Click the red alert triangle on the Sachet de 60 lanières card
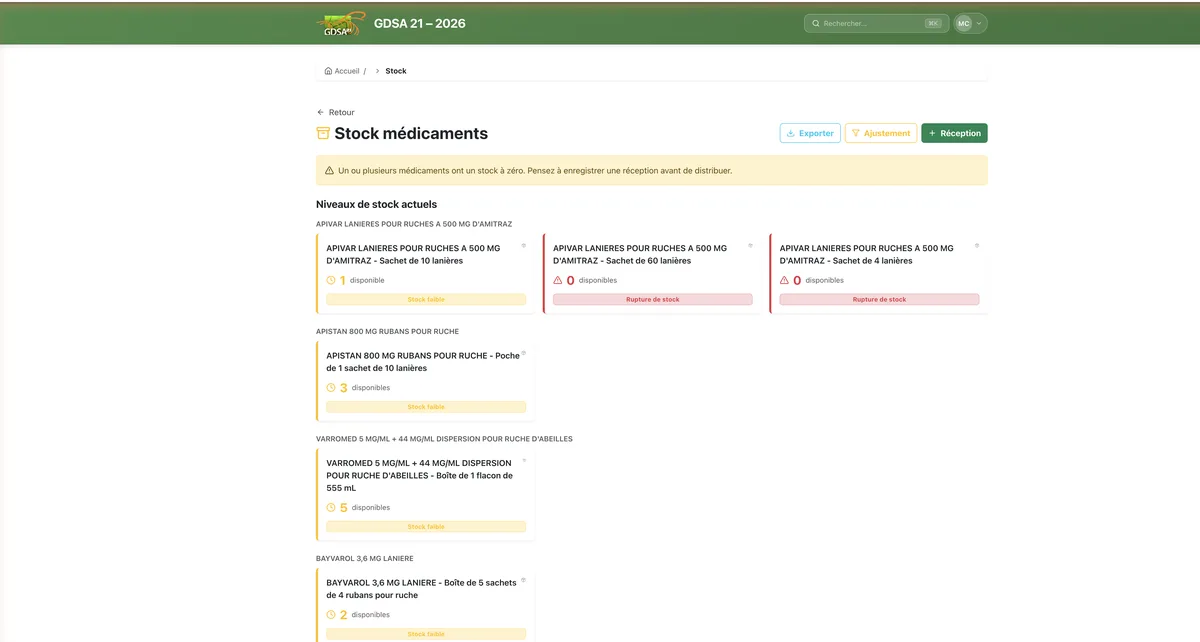1200x642 pixels. [x=558, y=280]
